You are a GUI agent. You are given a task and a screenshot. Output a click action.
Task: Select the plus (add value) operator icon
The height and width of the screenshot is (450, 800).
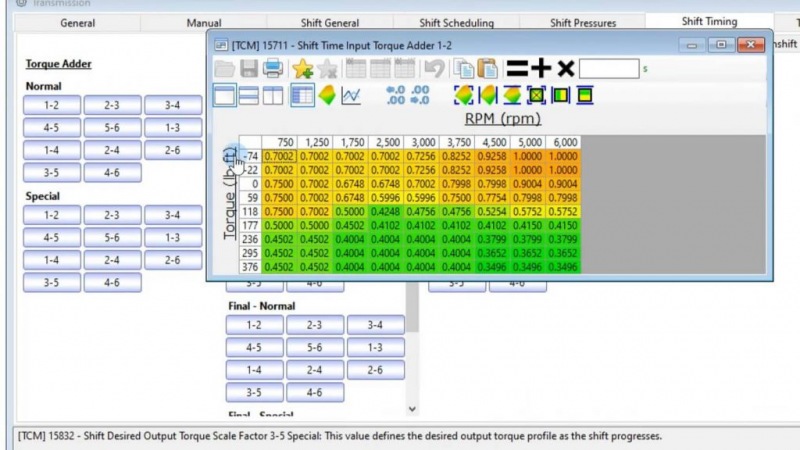541,69
